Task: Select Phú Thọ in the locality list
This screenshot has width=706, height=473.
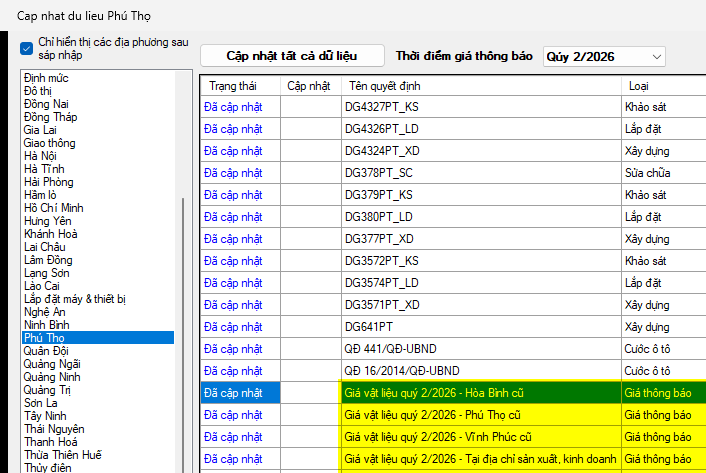Action: point(46,338)
